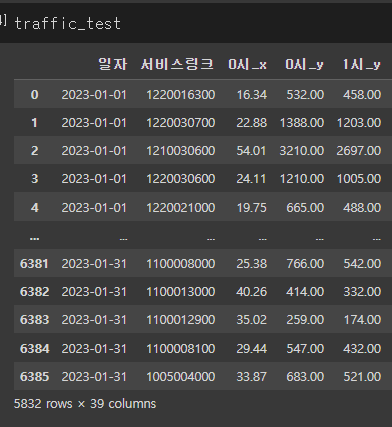Click row index 1
392x427 pixels.
click(34, 123)
